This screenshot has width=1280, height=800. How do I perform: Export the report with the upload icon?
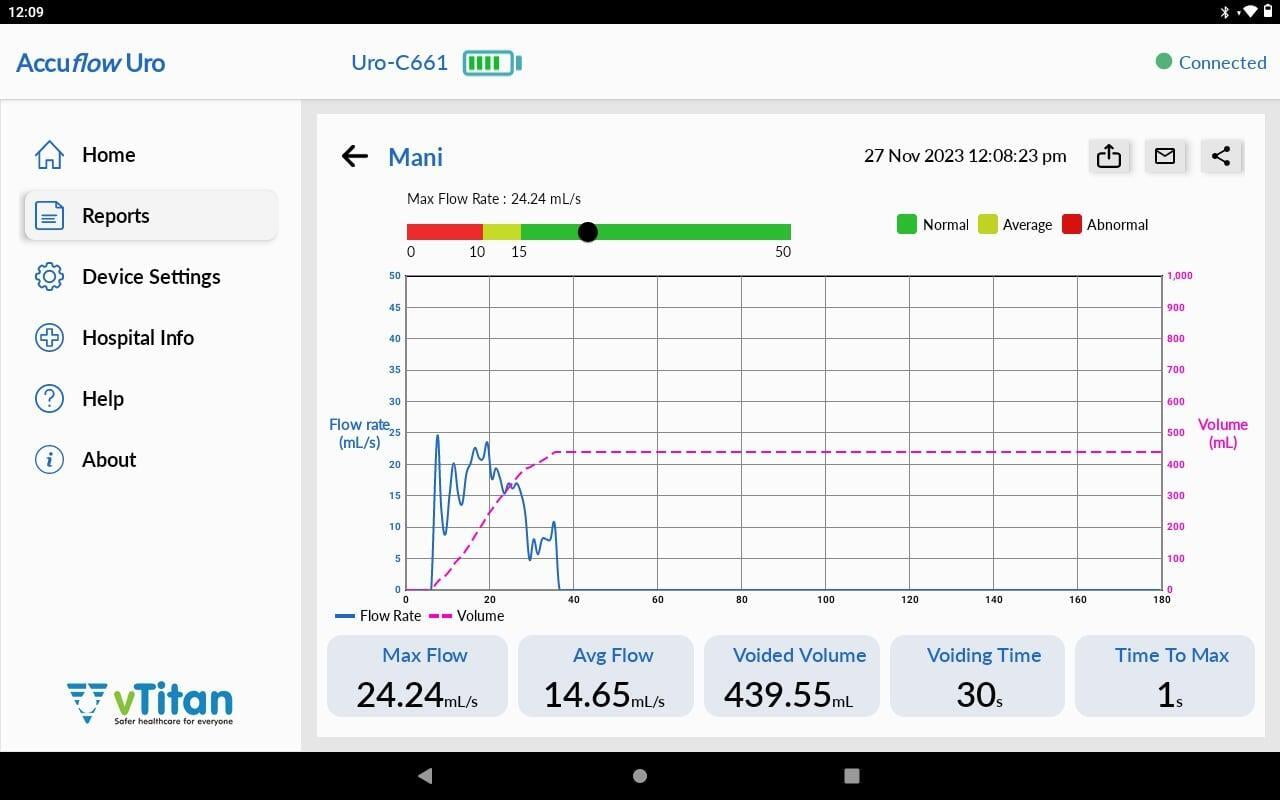coord(1109,156)
